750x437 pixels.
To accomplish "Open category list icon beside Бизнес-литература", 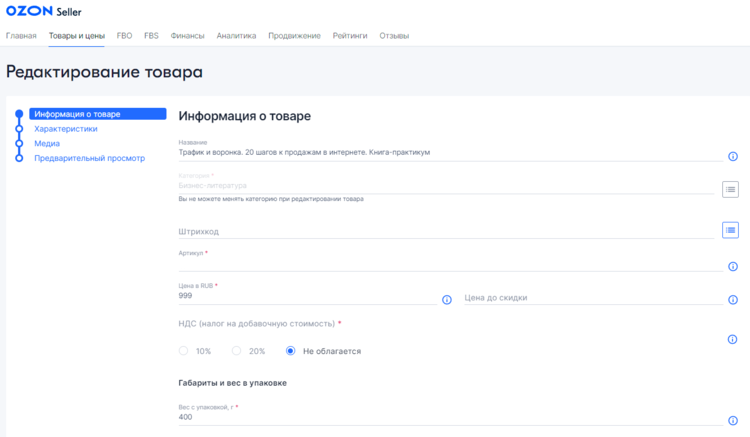I will point(730,189).
